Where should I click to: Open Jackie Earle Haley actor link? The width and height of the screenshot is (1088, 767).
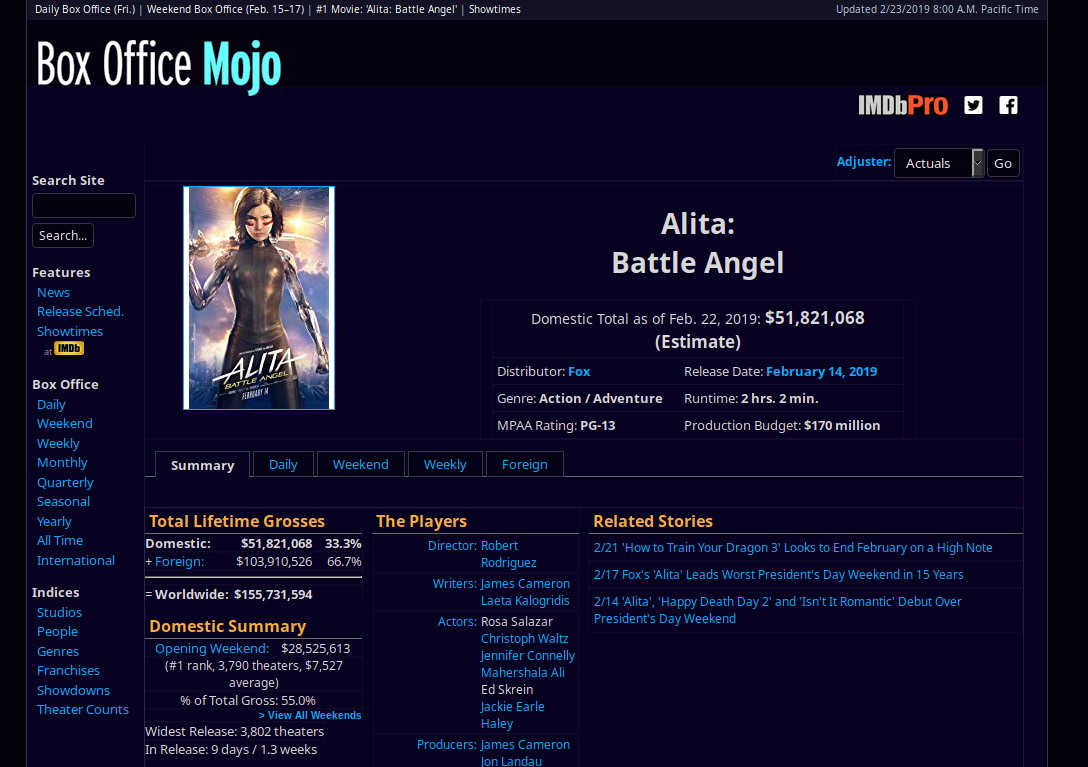(x=512, y=715)
